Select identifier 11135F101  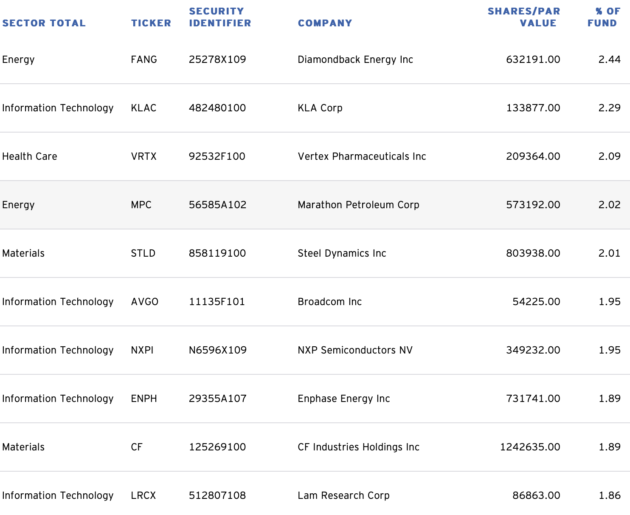pos(217,302)
